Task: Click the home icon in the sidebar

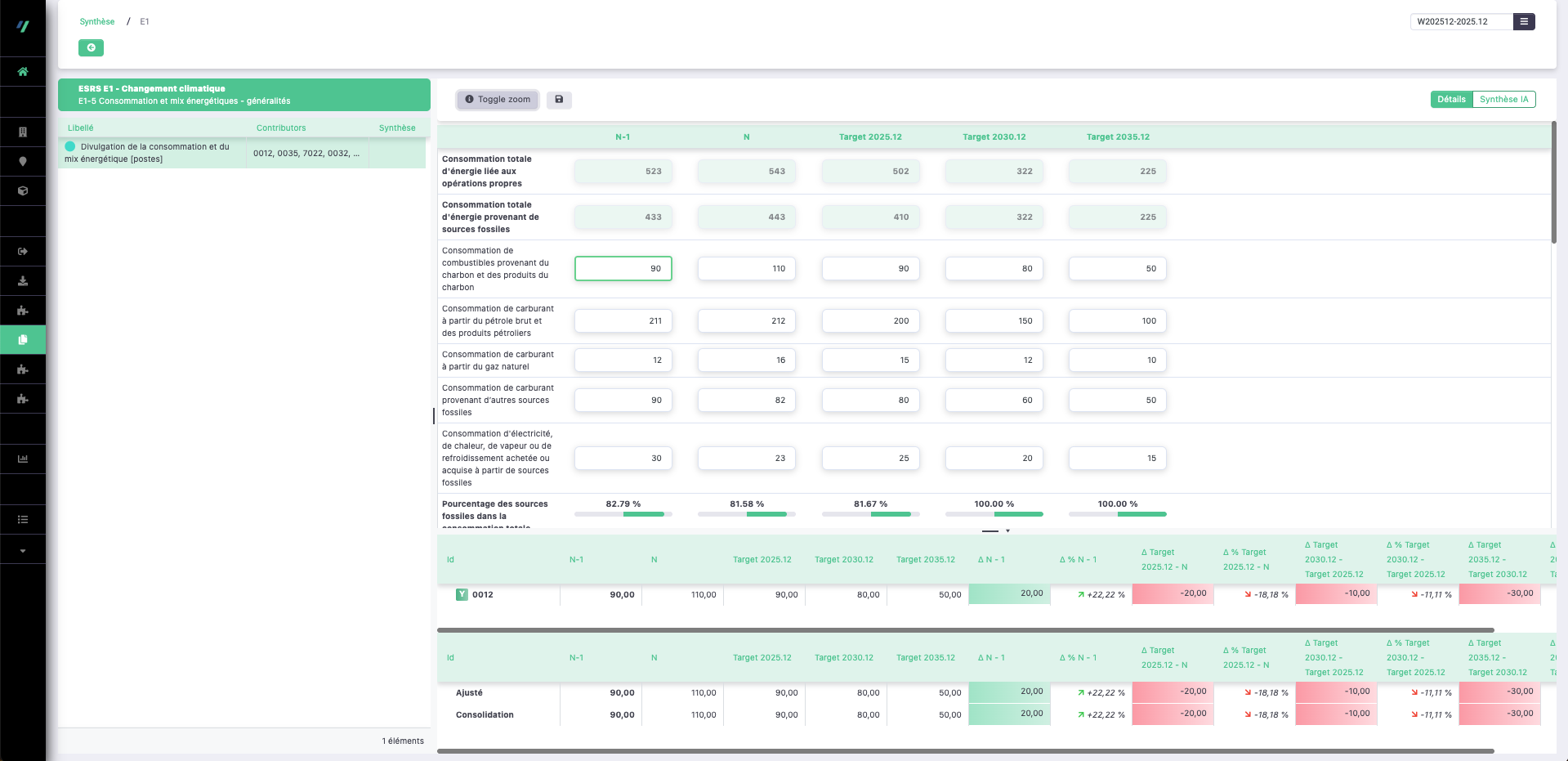Action: coord(23,72)
